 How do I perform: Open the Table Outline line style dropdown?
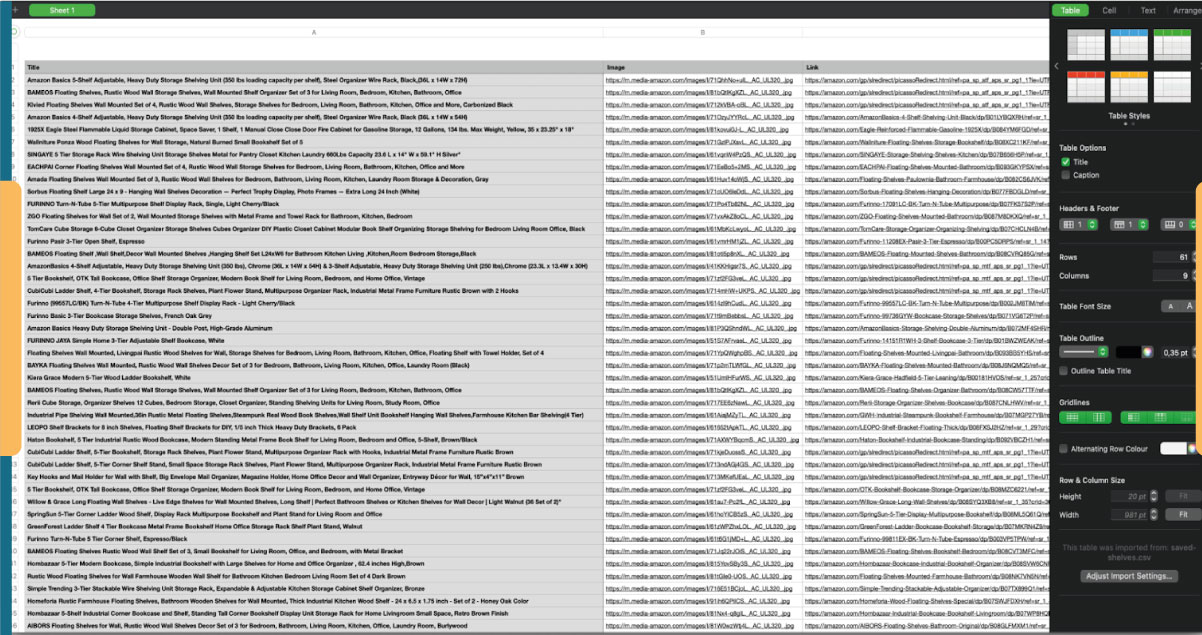tap(1084, 352)
